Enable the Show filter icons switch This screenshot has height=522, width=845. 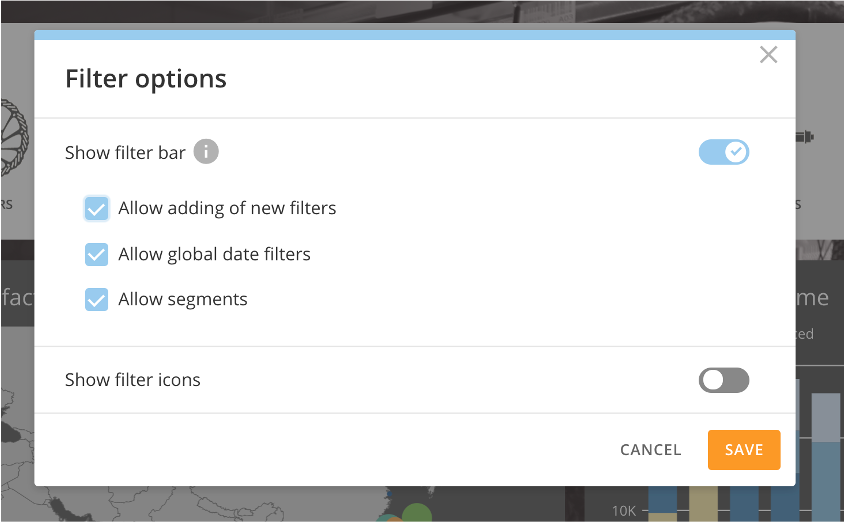pyautogui.click(x=724, y=380)
